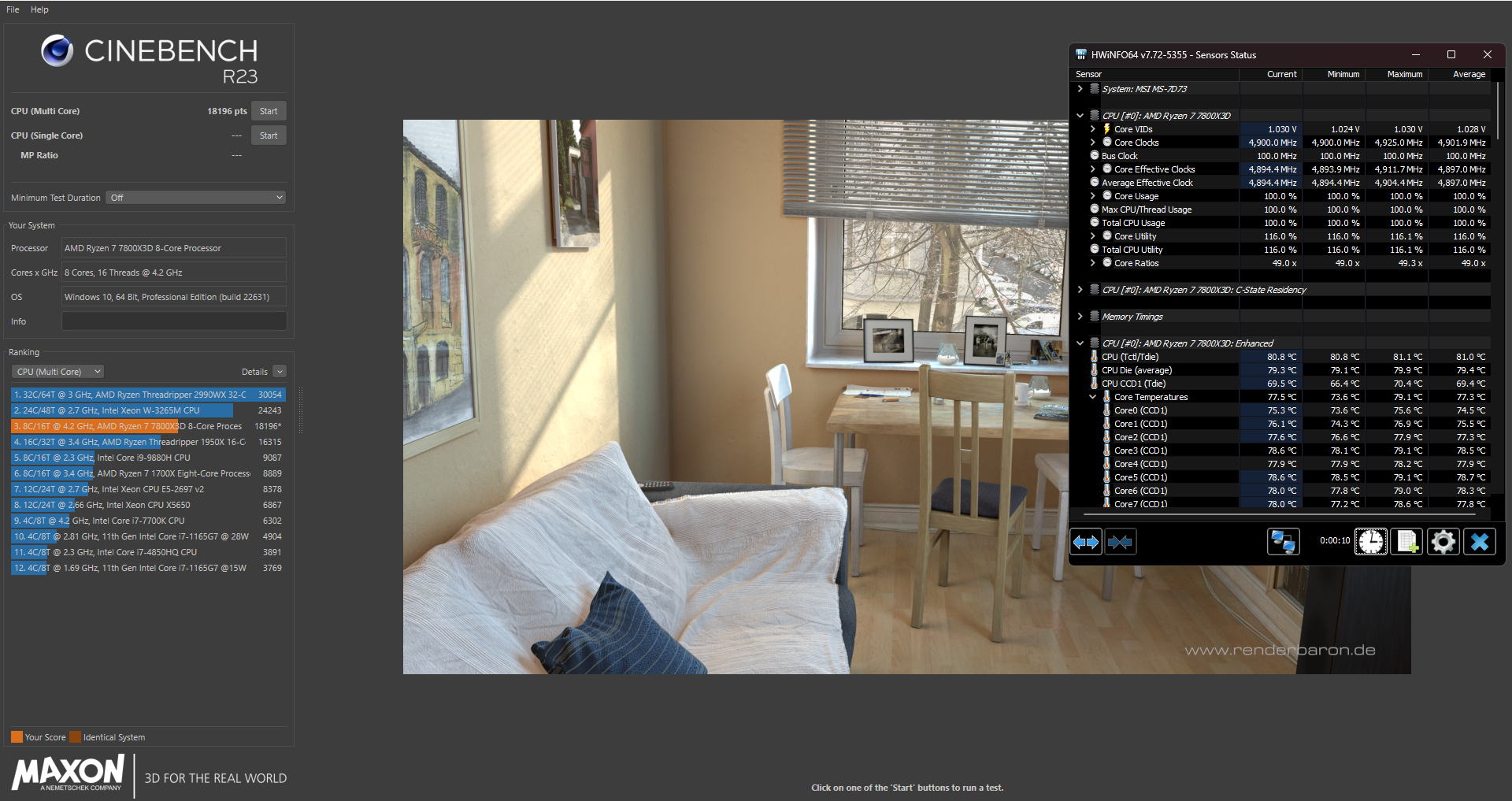The width and height of the screenshot is (1512, 801).
Task: Click the Processor name field
Action: pyautogui.click(x=174, y=248)
